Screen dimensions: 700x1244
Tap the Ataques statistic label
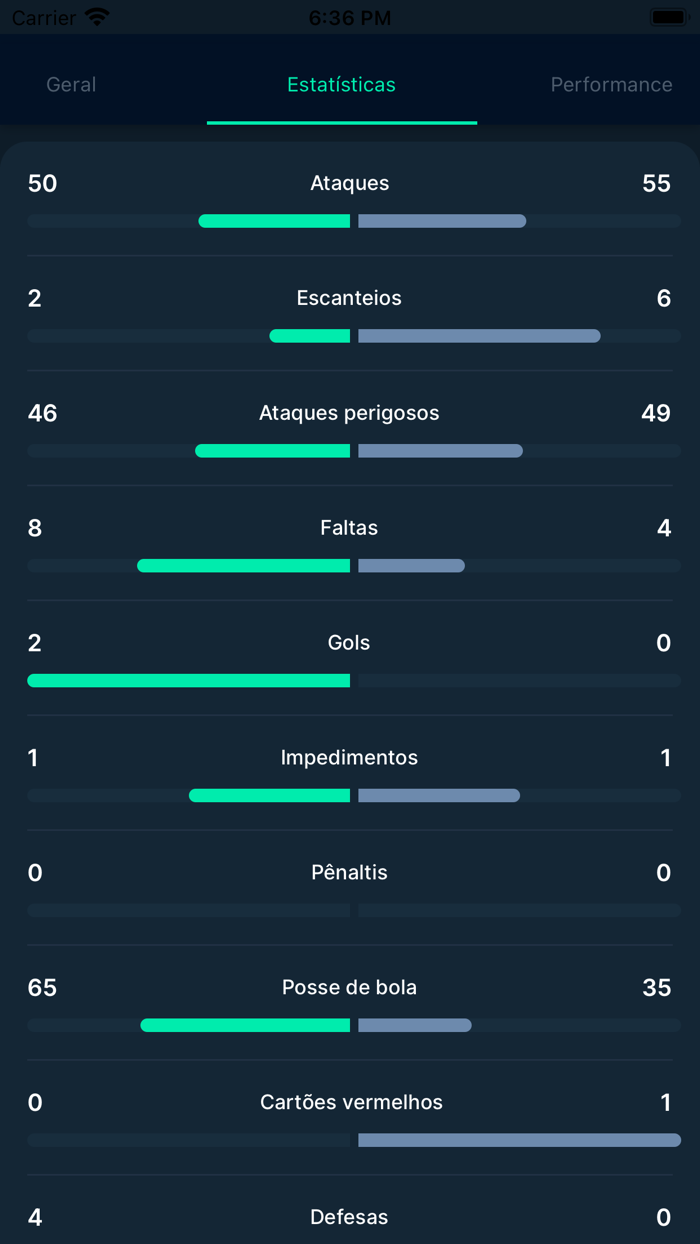[x=349, y=182]
